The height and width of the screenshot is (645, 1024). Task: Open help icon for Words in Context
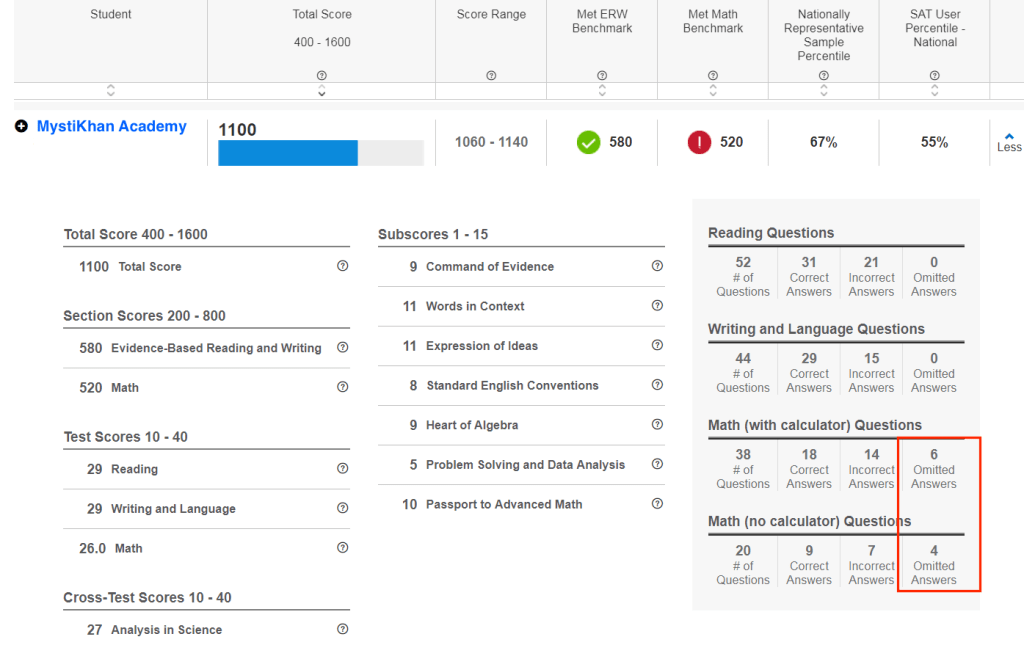point(657,306)
